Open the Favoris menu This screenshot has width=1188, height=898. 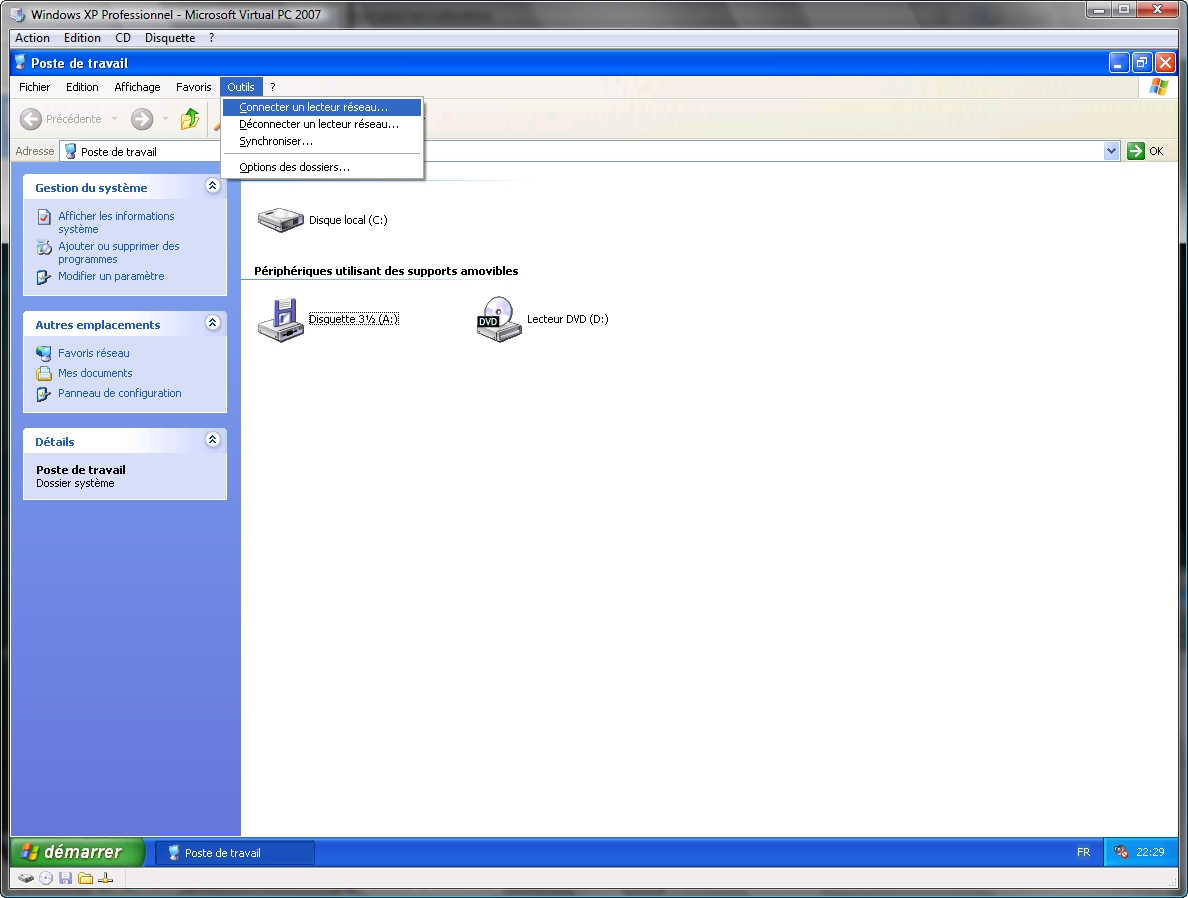pos(194,87)
